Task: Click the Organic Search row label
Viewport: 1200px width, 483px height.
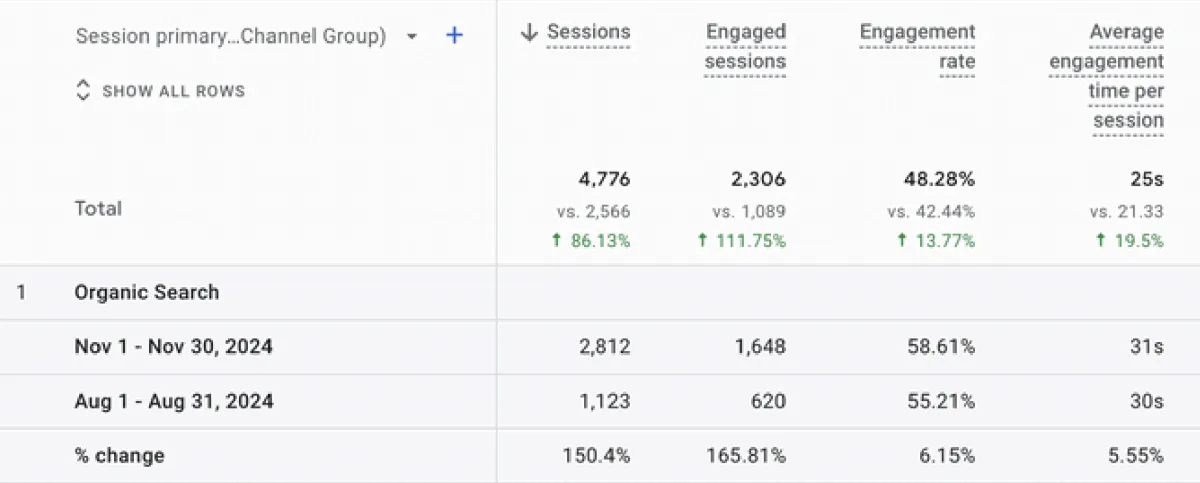Action: click(x=147, y=293)
